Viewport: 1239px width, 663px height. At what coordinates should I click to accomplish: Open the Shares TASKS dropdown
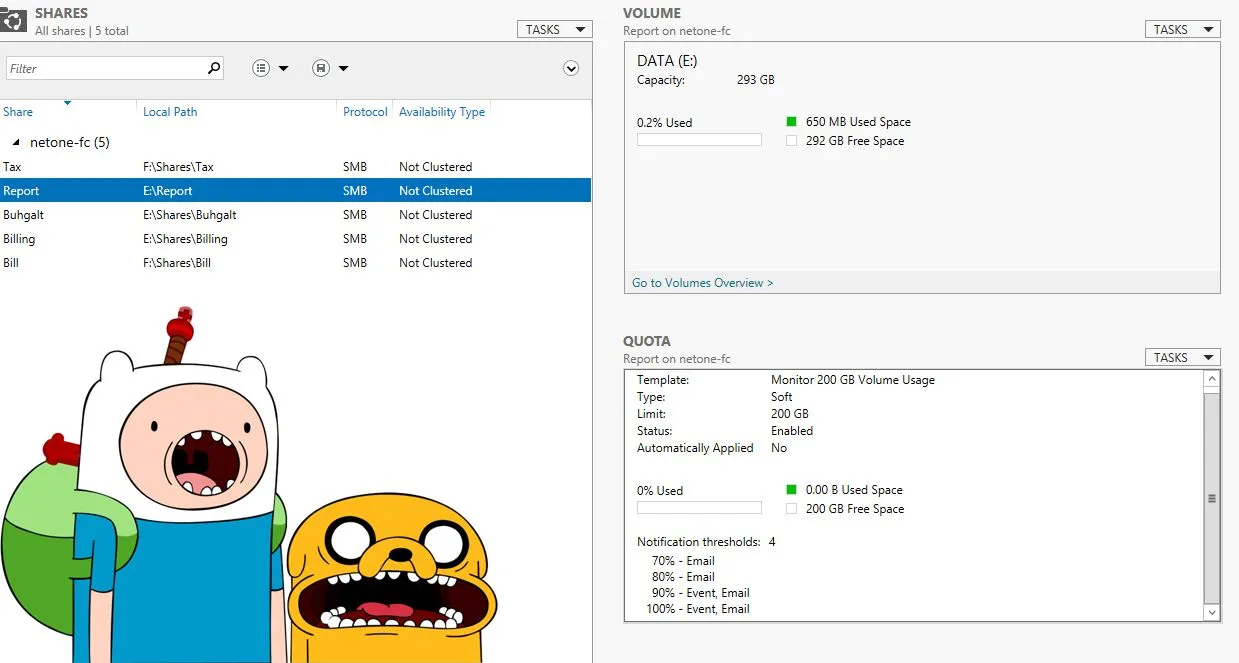click(555, 29)
